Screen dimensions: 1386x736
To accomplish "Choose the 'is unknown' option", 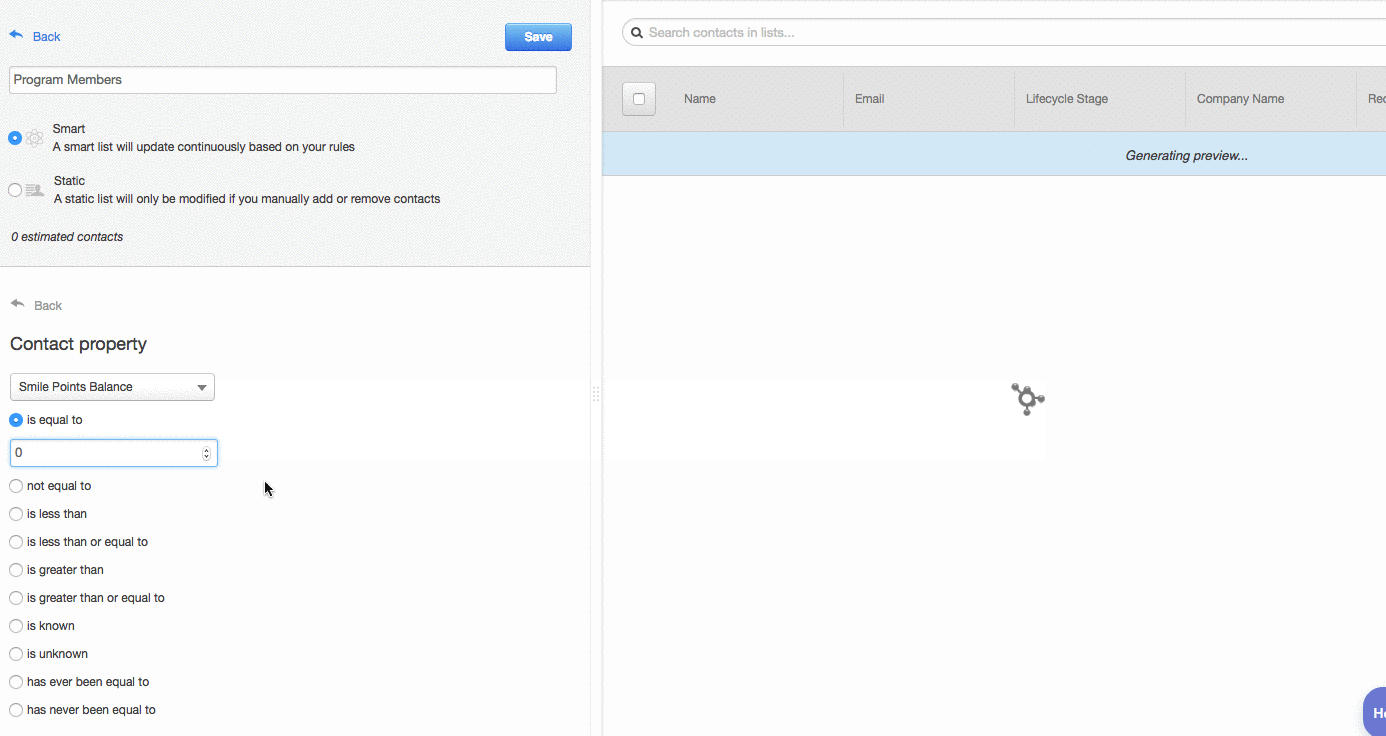I will (16, 654).
